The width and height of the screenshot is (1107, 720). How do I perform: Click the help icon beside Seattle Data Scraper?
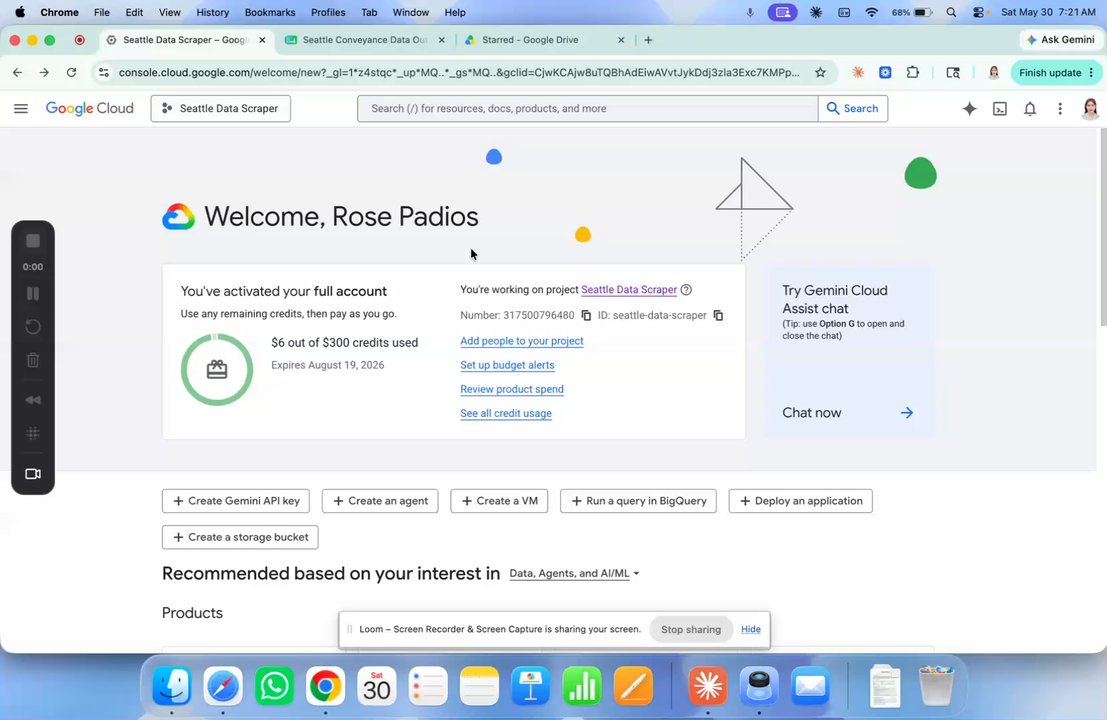click(686, 289)
